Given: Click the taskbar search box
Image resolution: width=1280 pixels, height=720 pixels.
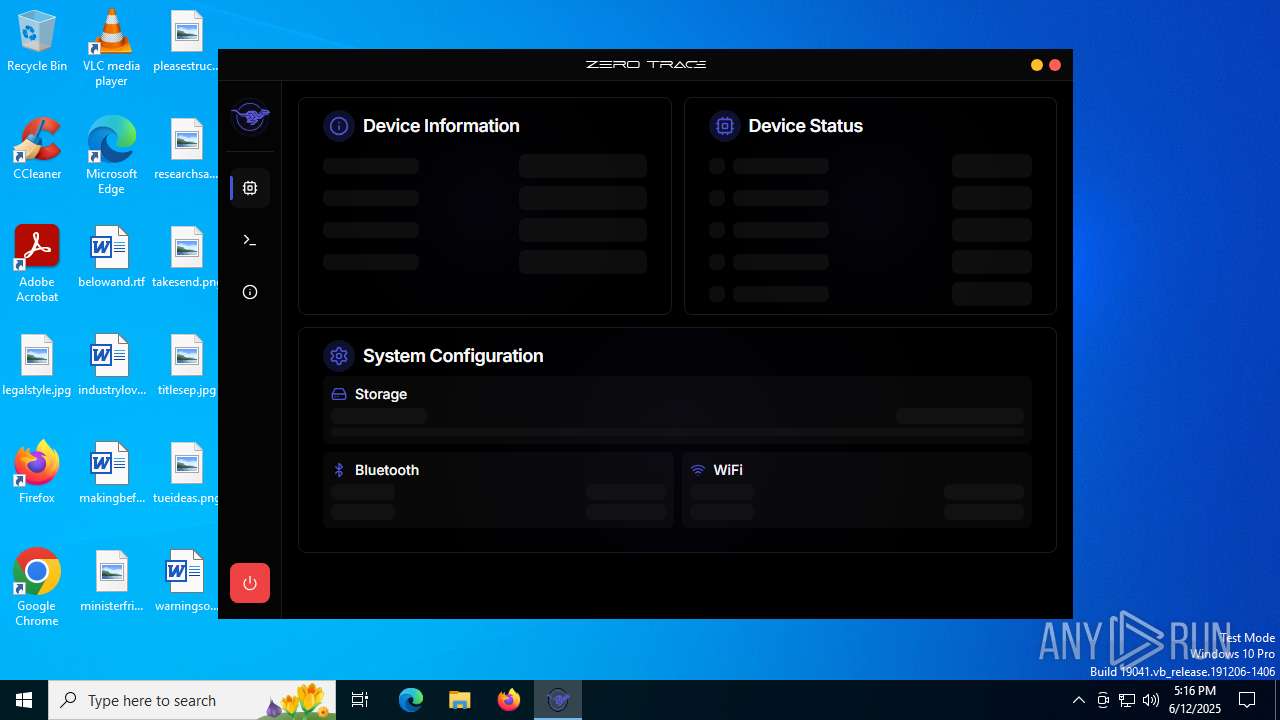Looking at the screenshot, I should 192,700.
